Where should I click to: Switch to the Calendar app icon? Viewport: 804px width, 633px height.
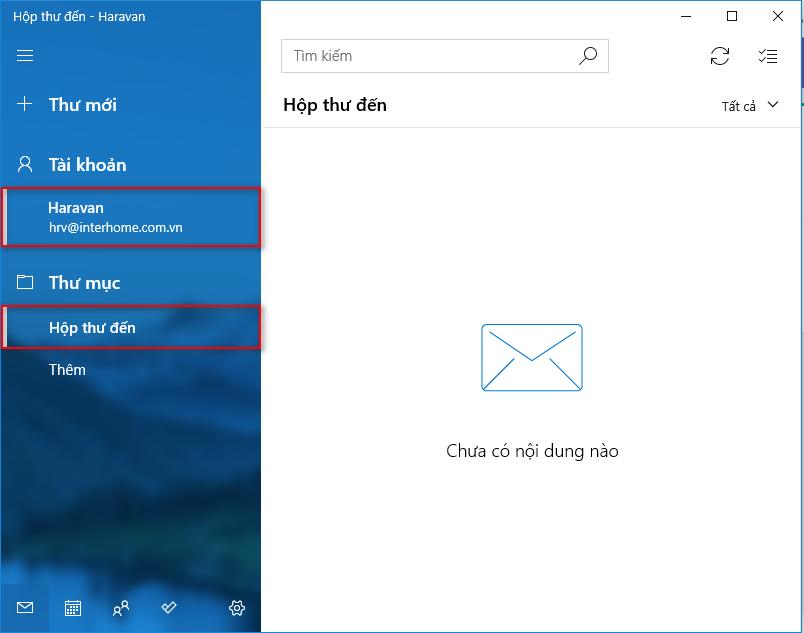pyautogui.click(x=73, y=608)
